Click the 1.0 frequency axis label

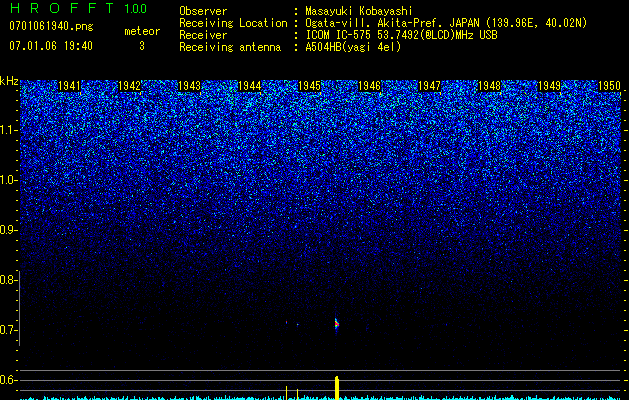tap(9, 180)
